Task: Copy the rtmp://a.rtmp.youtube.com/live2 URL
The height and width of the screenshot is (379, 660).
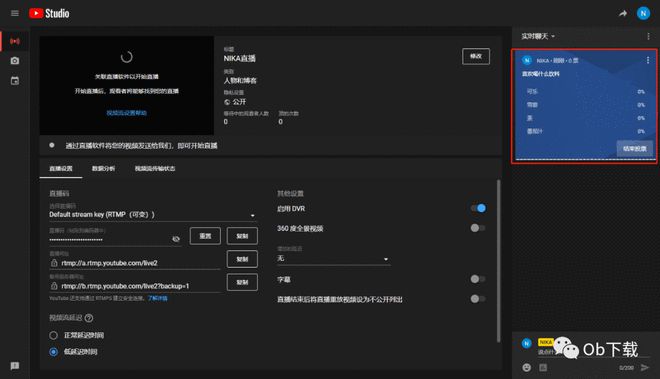Action: click(x=242, y=259)
